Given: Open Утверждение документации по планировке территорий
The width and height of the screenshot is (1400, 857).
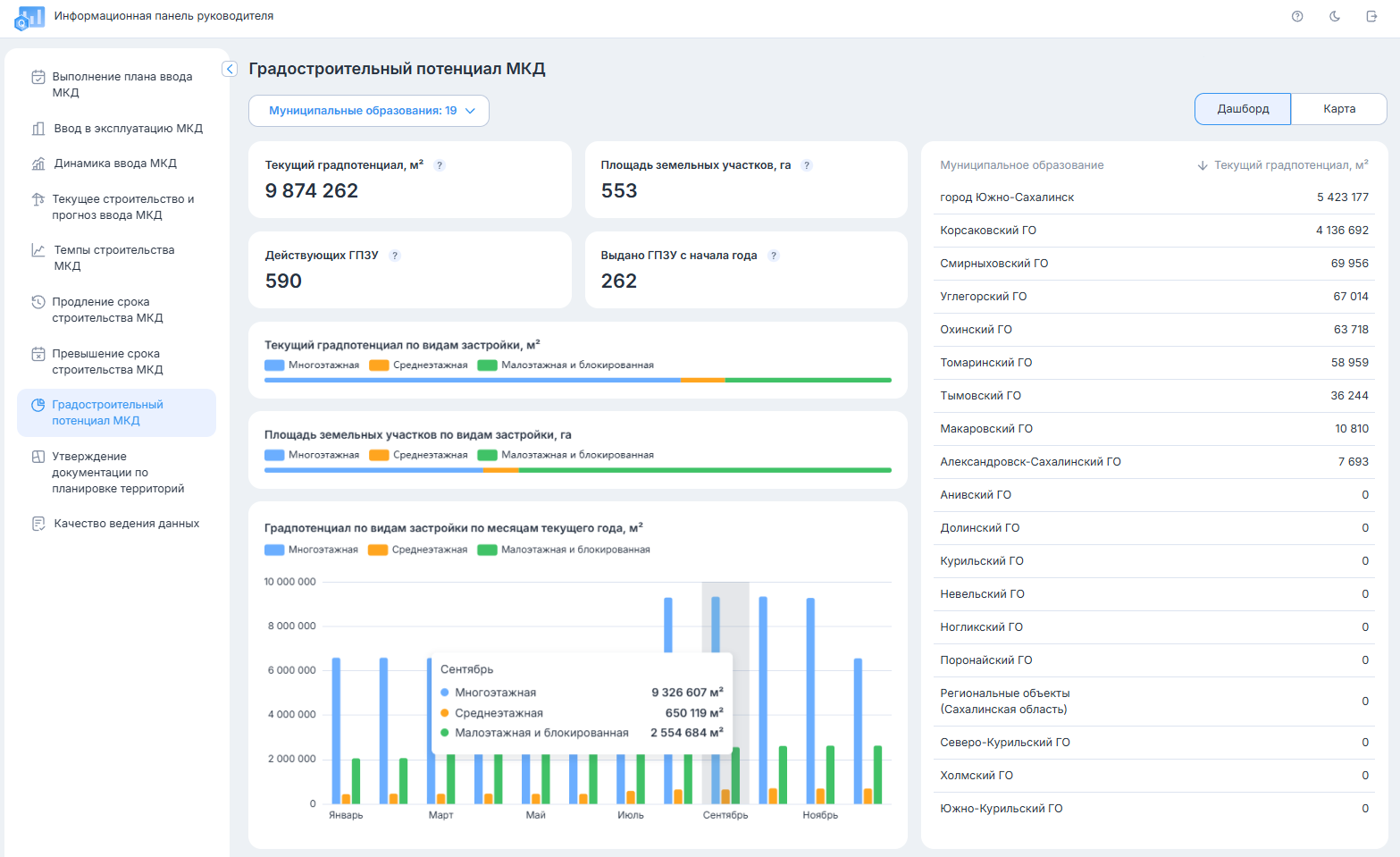Looking at the screenshot, I should (x=116, y=473).
